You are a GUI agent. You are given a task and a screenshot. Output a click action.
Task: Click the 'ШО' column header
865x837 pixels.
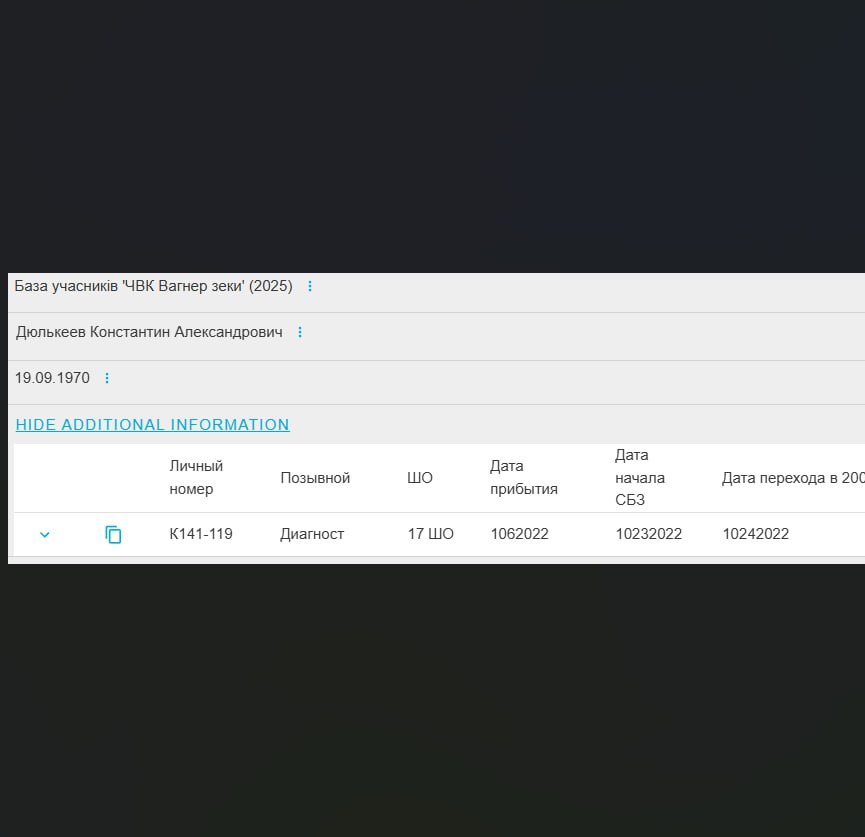[x=420, y=478]
